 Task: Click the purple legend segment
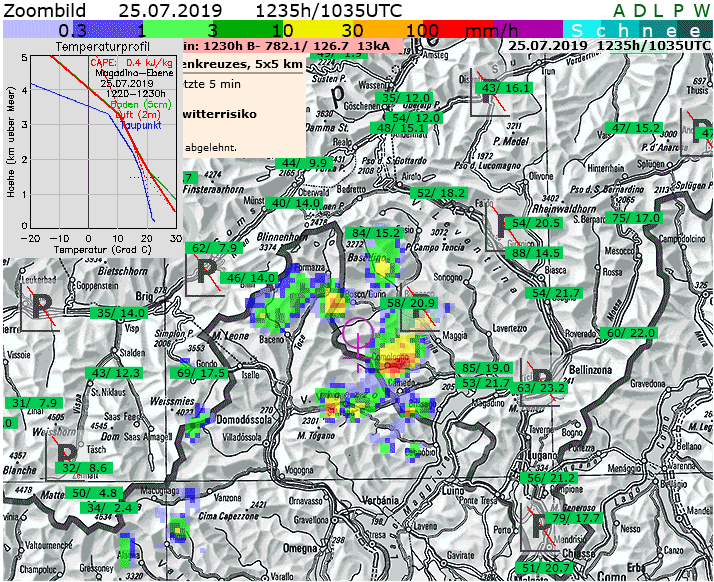click(x=528, y=29)
